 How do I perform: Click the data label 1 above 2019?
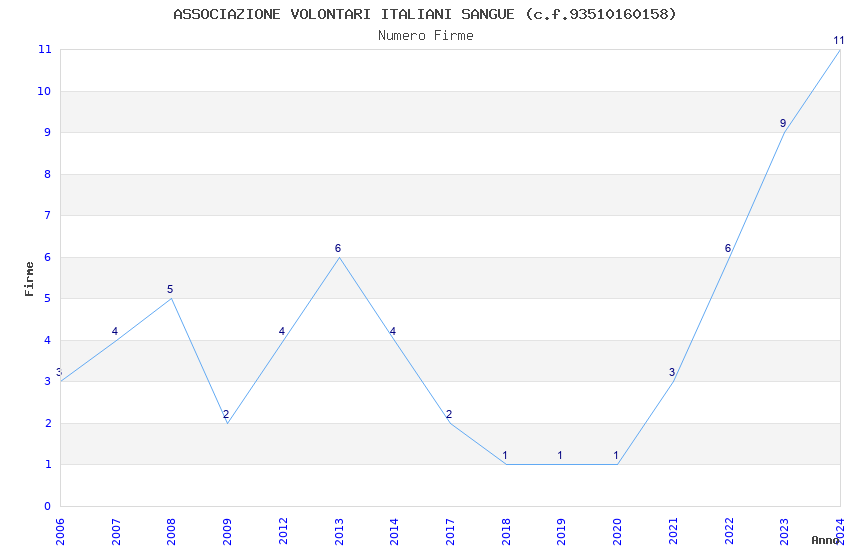tap(560, 456)
